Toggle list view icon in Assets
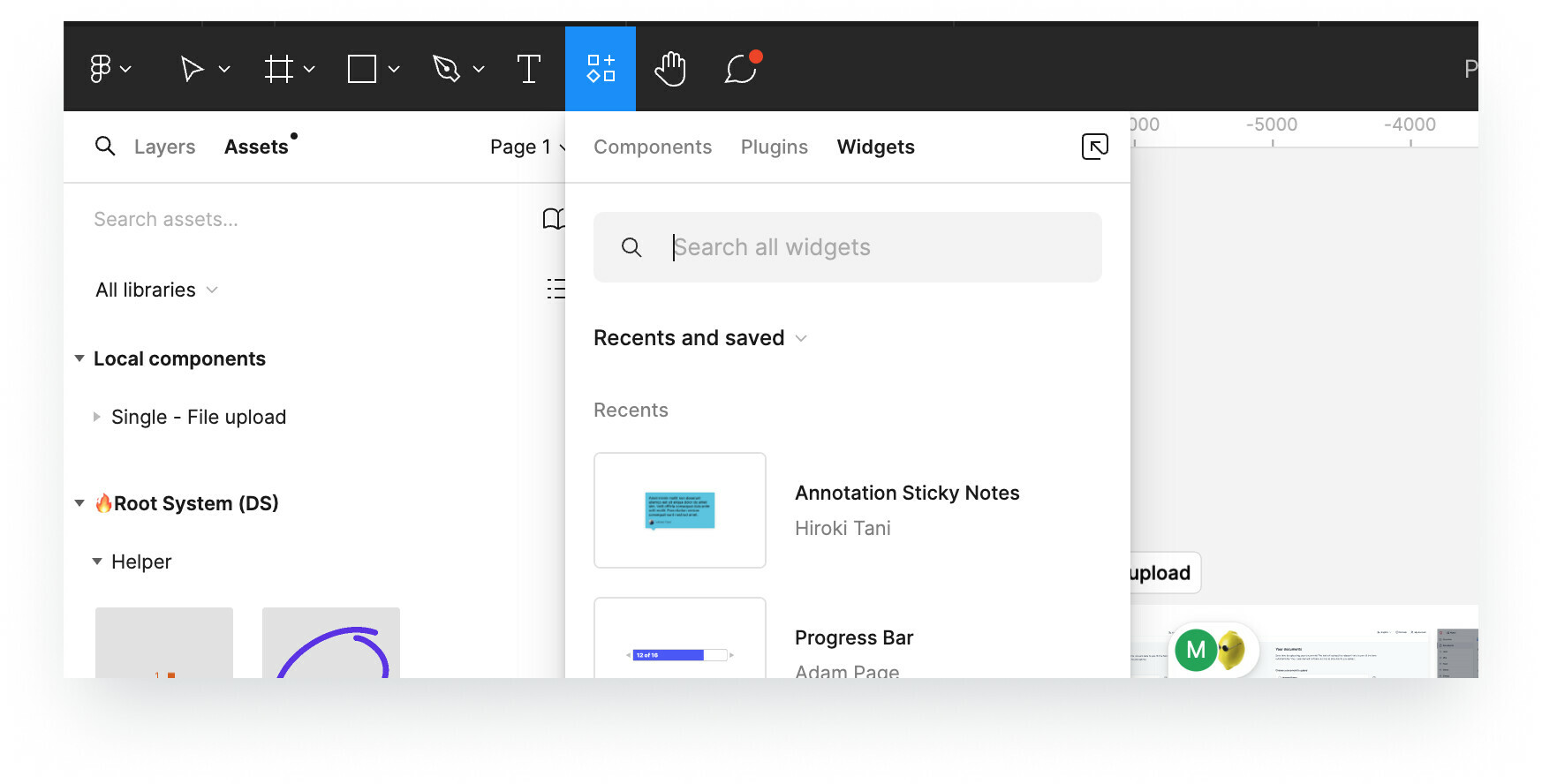The width and height of the screenshot is (1542, 784). [556, 289]
